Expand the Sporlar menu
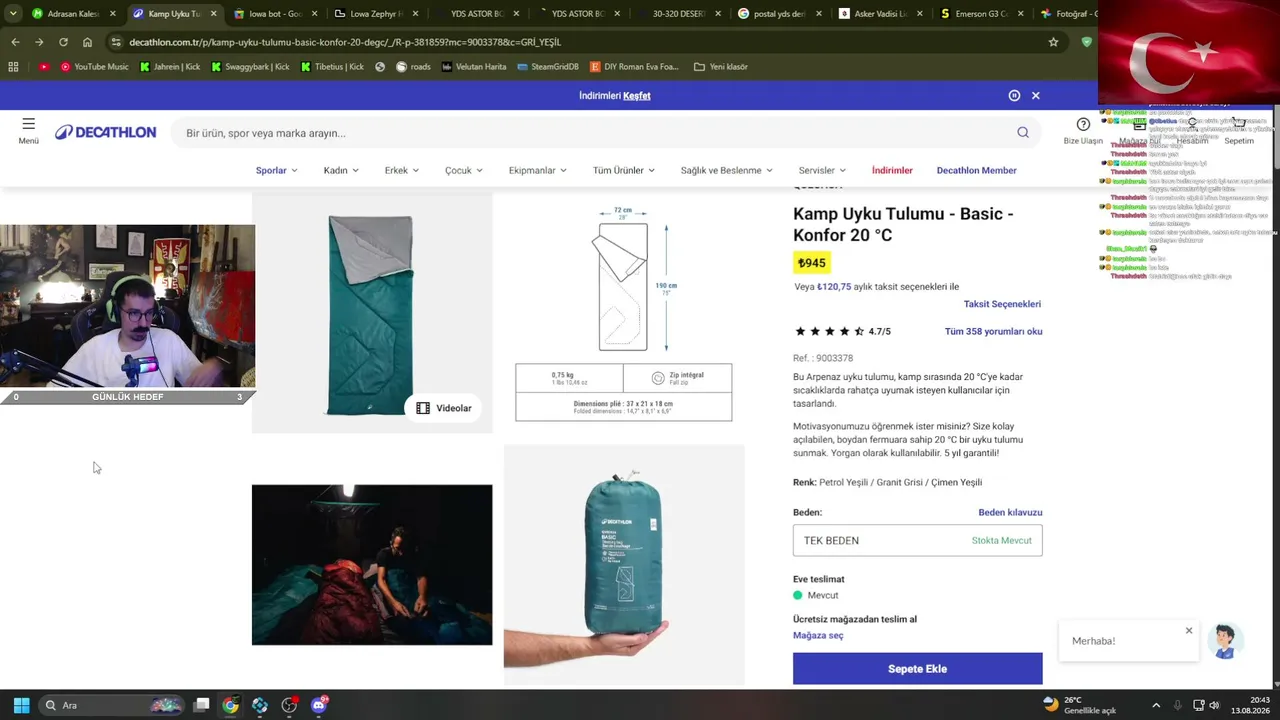 coord(276,170)
